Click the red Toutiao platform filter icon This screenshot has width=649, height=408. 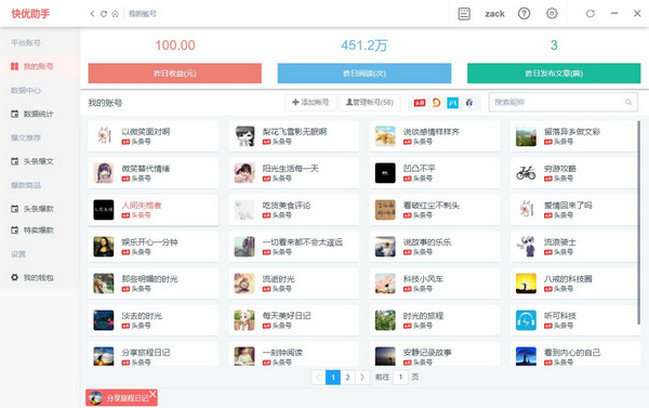(418, 102)
